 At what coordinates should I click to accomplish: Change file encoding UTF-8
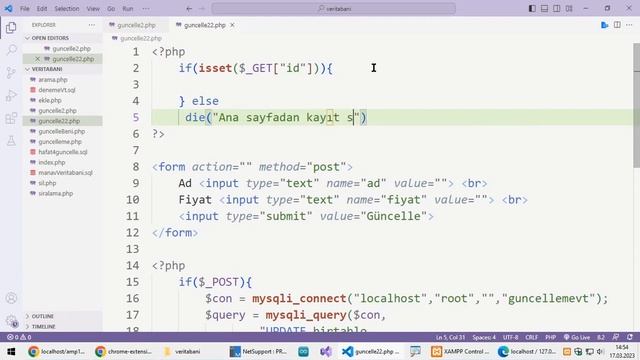[510, 337]
